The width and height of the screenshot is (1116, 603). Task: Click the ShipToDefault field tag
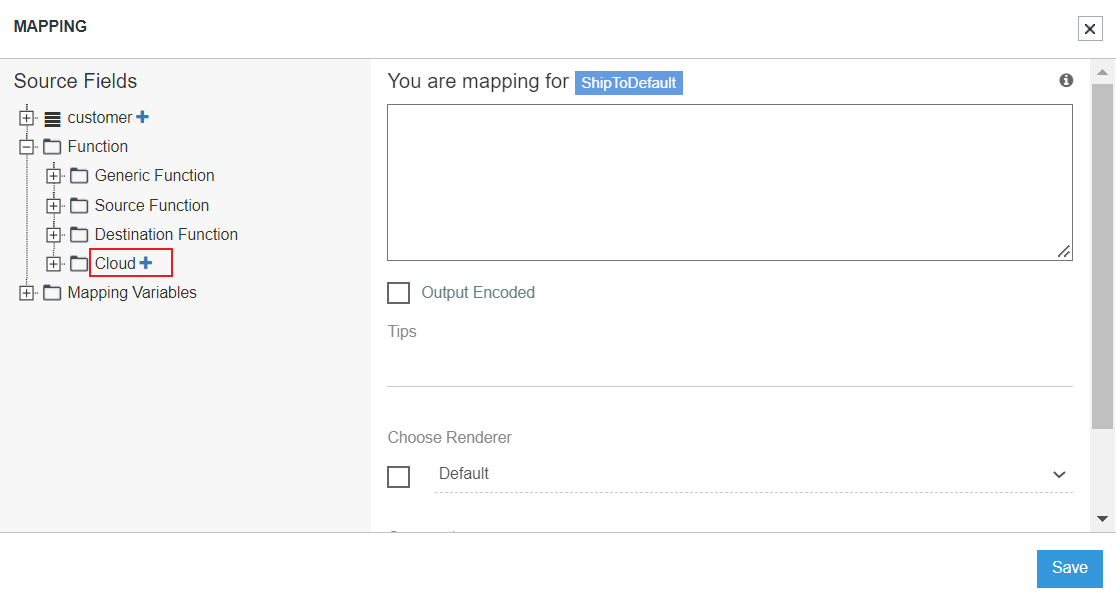point(629,82)
